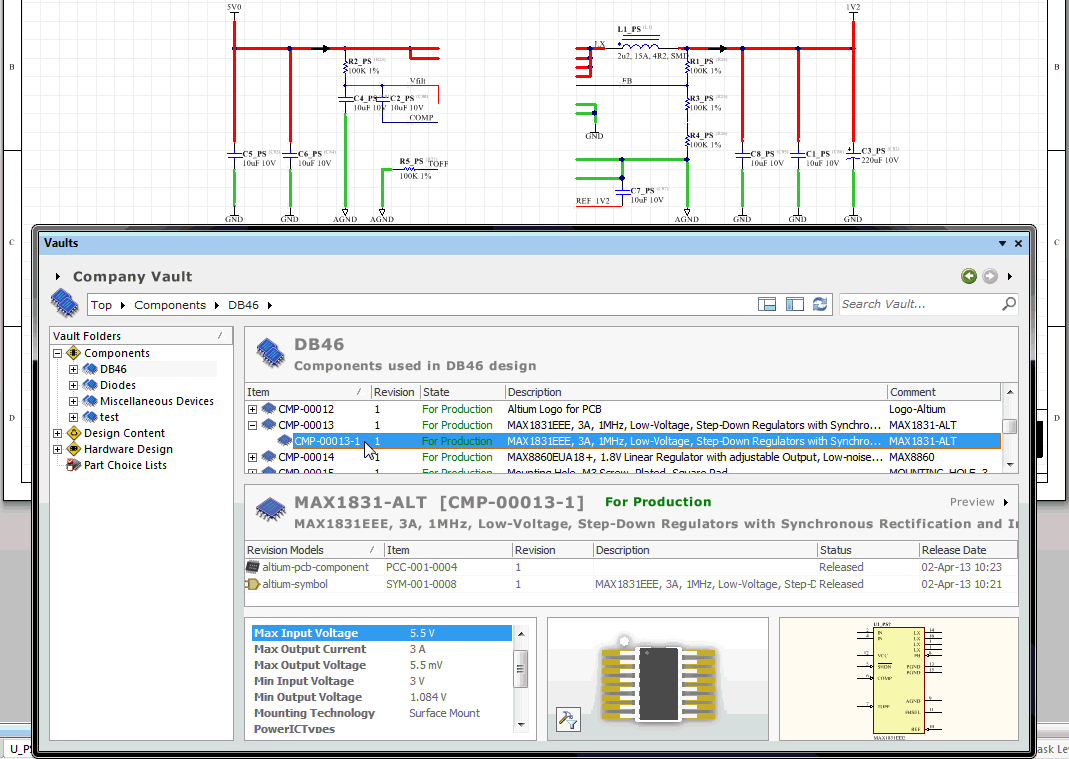Click the altium-symbol model icon

click(253, 584)
